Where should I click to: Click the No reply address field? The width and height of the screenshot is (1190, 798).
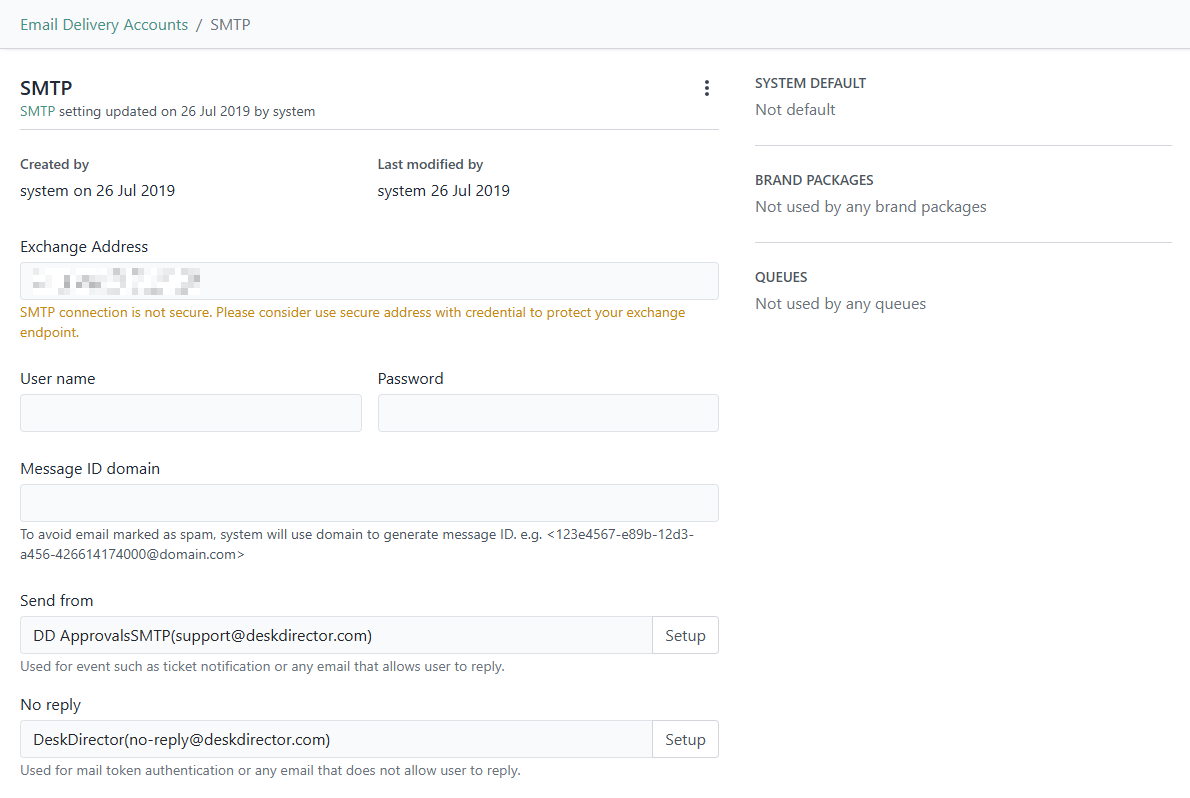pyautogui.click(x=336, y=740)
